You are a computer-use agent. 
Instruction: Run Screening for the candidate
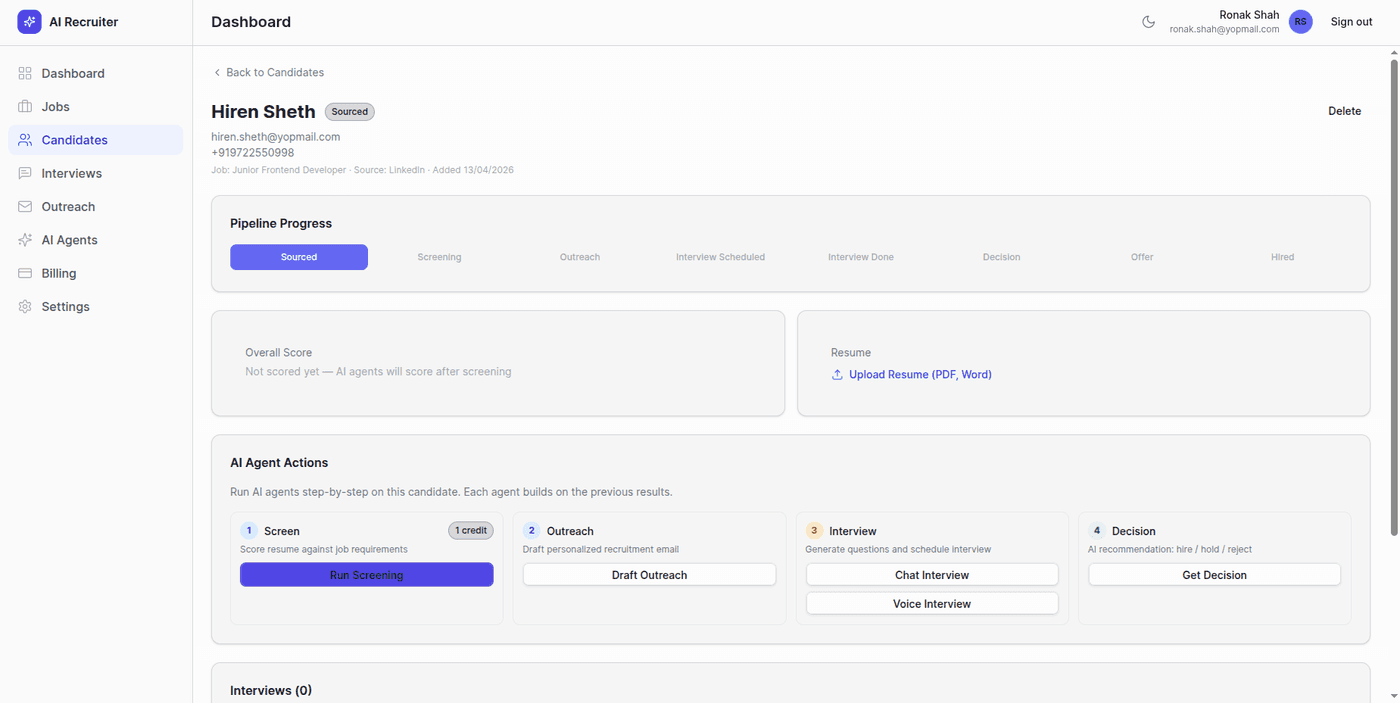coord(366,575)
